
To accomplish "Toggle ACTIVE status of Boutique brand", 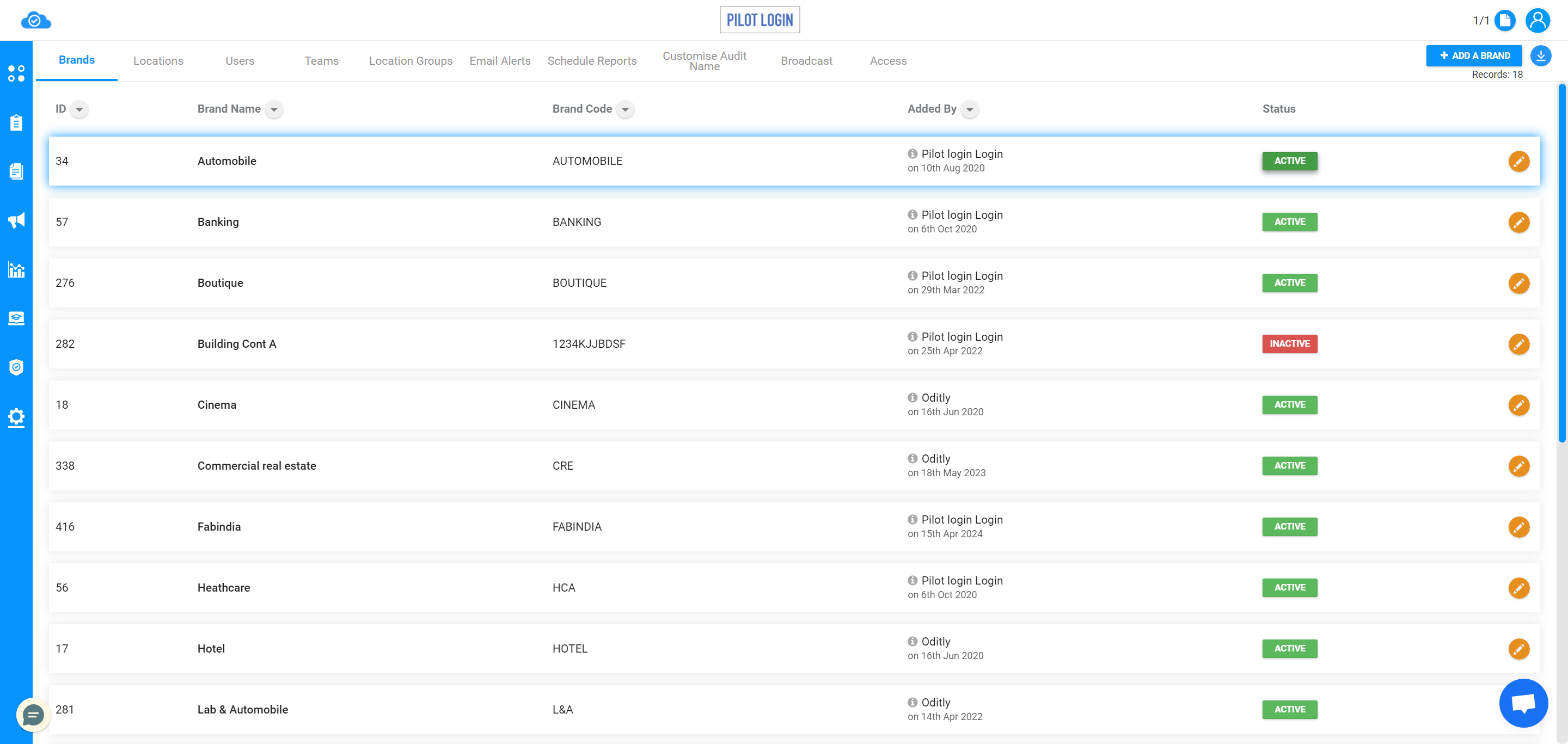I will point(1289,283).
